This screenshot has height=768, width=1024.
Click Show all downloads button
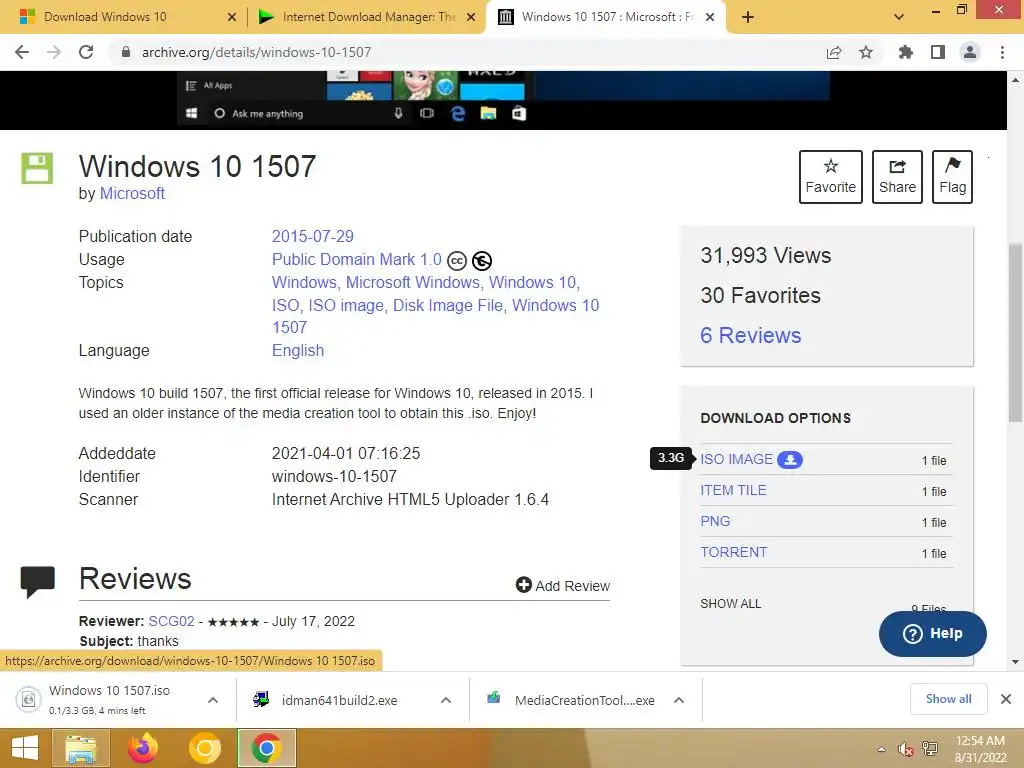pyautogui.click(x=948, y=699)
